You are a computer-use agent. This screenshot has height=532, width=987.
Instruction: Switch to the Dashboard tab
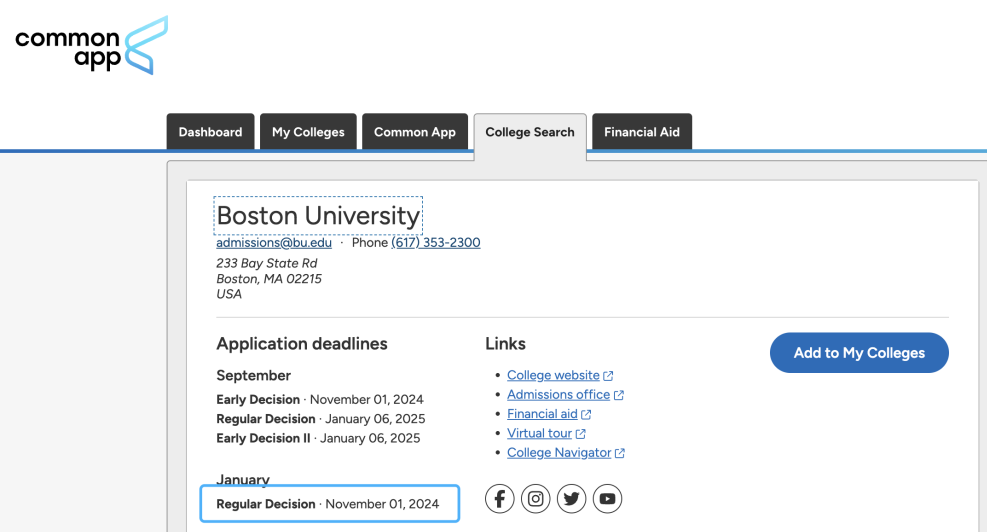(x=210, y=132)
